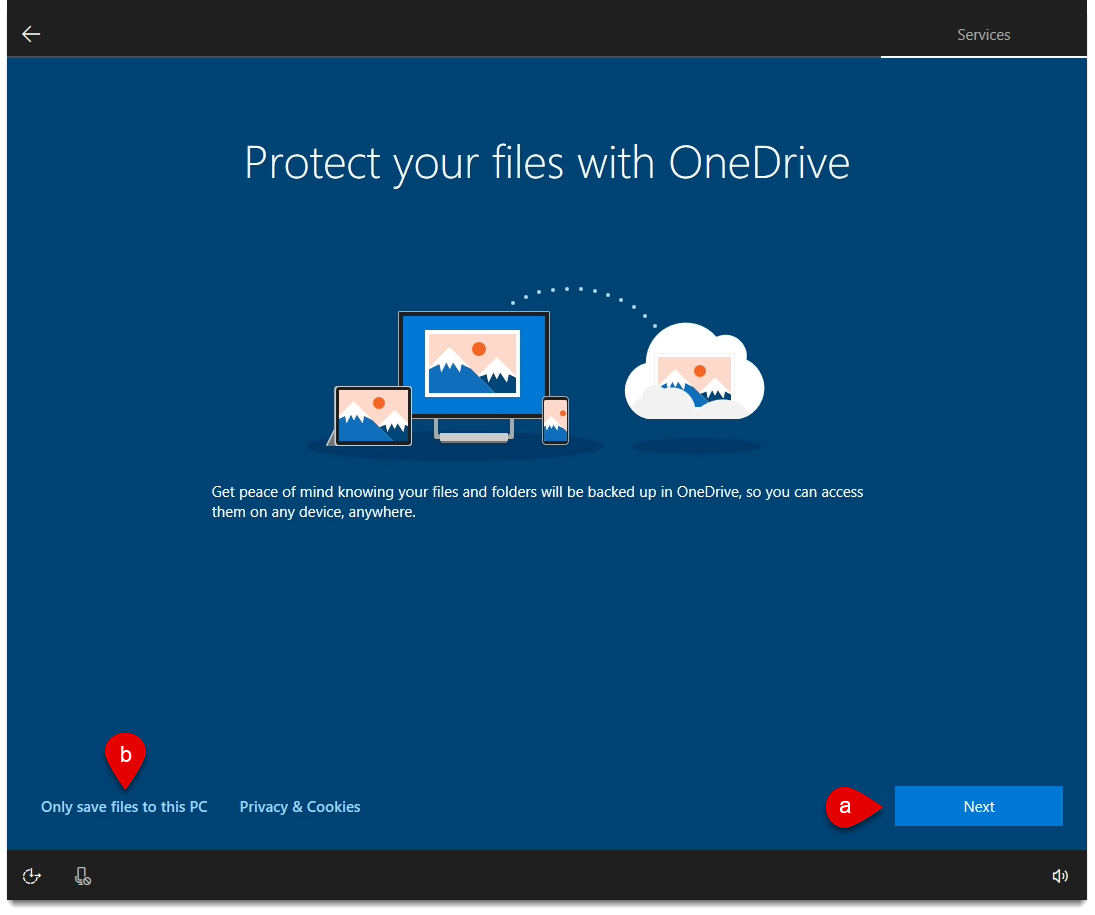This screenshot has width=1095, height=915.
Task: Open the Privacy & Cookies link
Action: click(x=300, y=807)
